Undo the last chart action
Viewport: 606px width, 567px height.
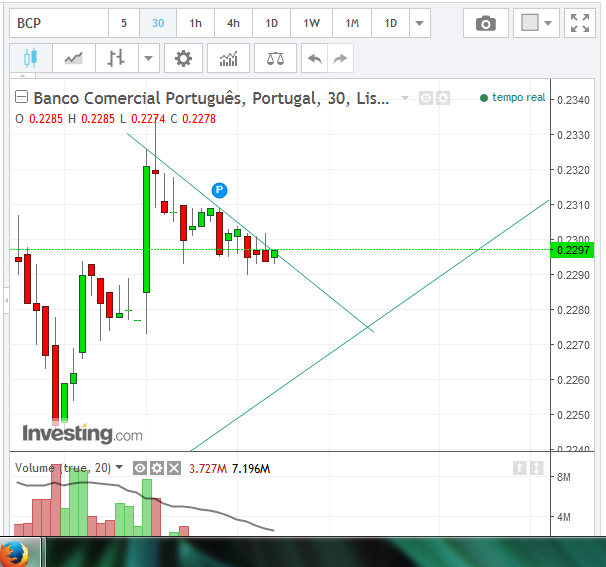coord(315,58)
